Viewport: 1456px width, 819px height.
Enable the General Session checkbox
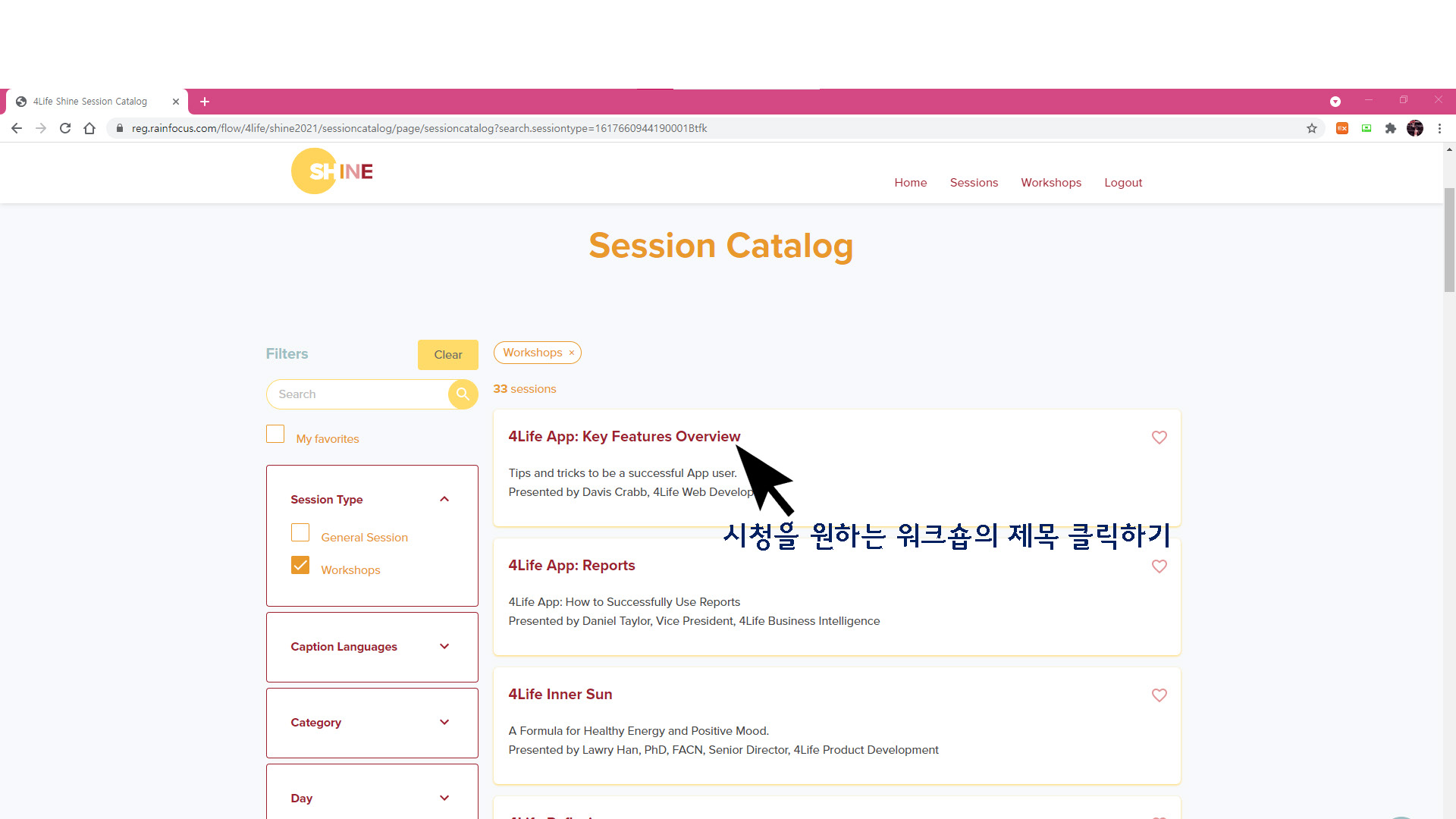(x=300, y=532)
